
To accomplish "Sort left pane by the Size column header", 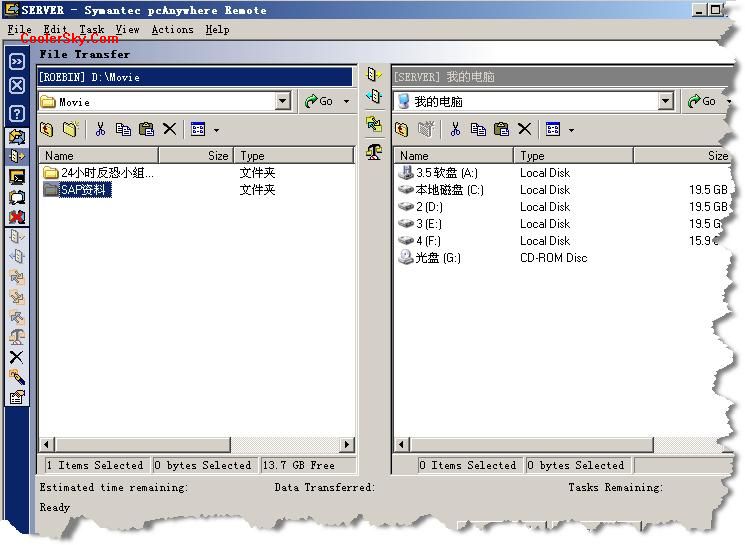I will pos(196,155).
